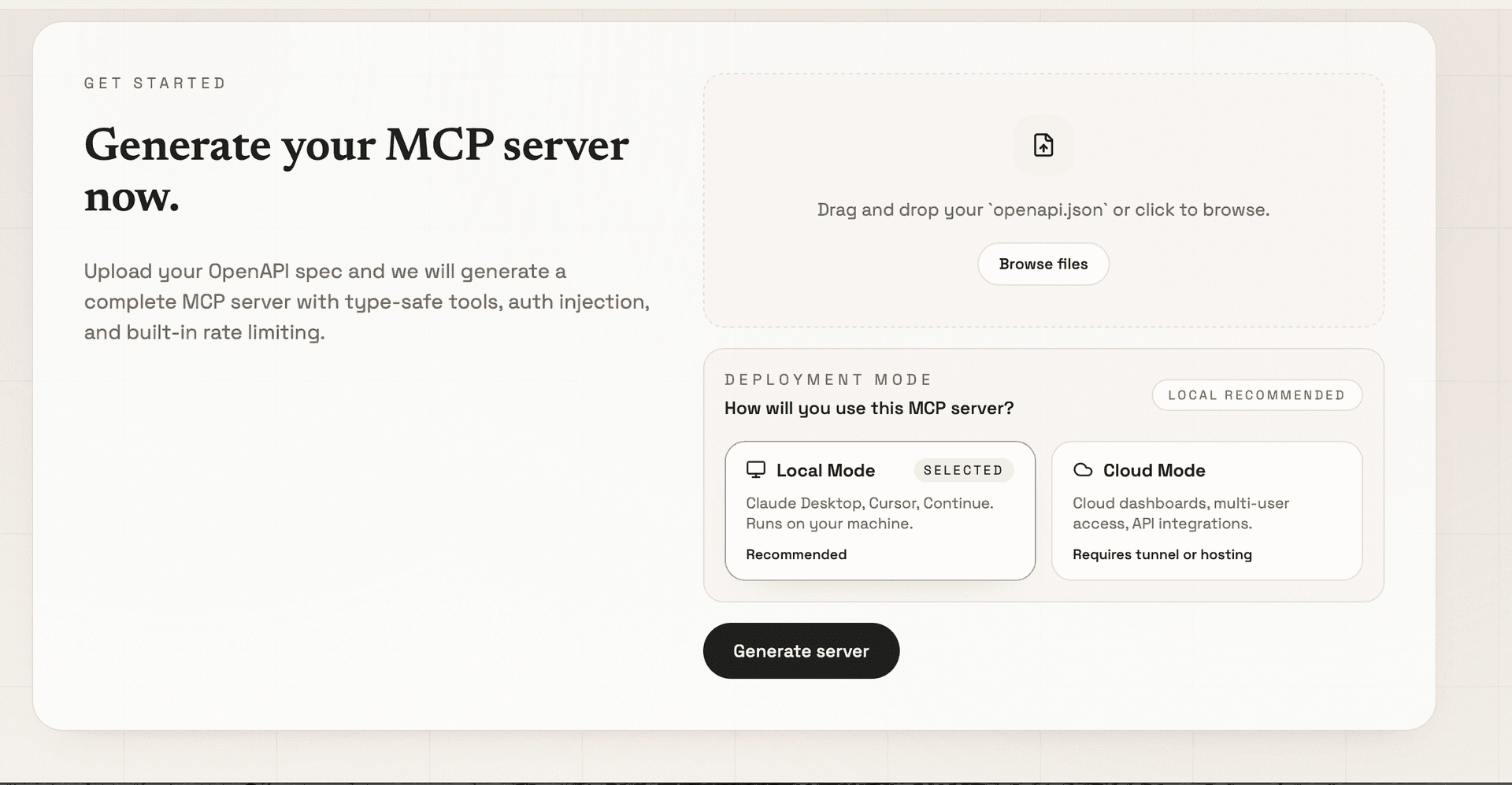This screenshot has width=1512, height=785.
Task: Click the Generate server button
Action: (801, 650)
